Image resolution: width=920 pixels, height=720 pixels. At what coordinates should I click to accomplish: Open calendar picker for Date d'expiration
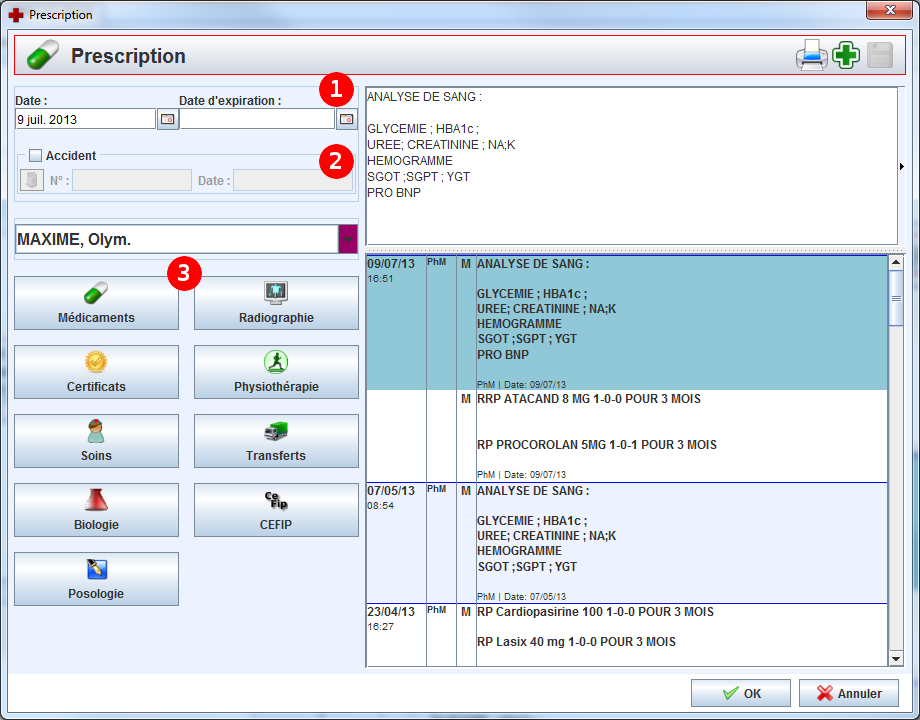pos(346,119)
